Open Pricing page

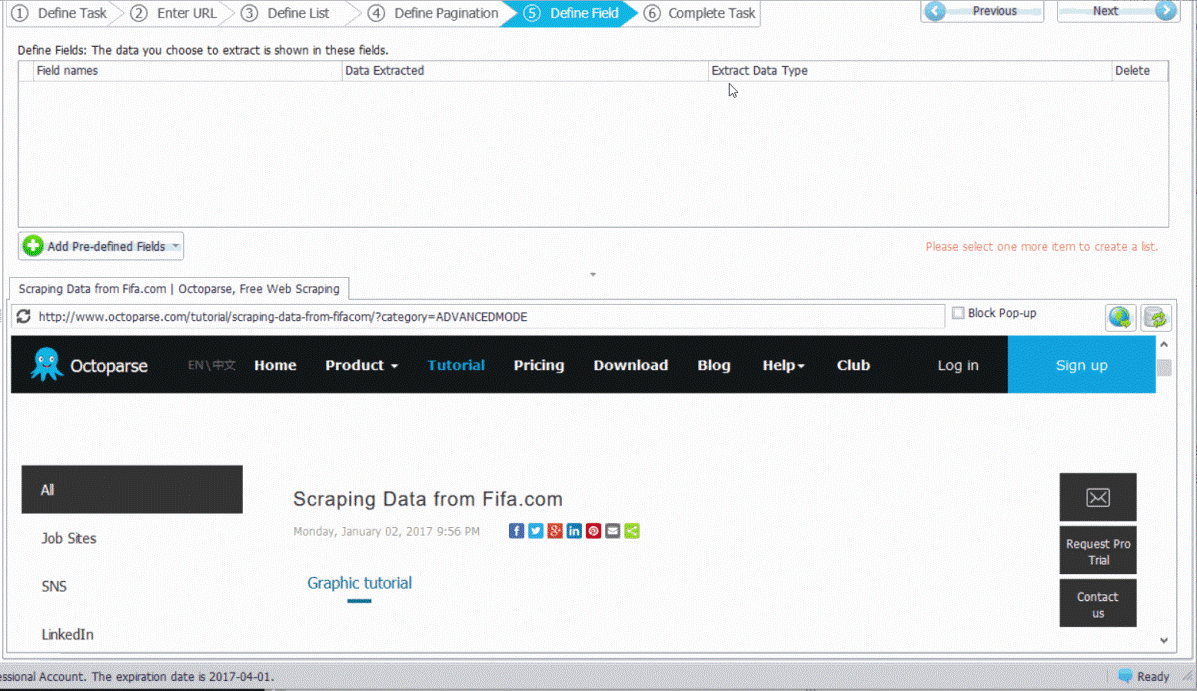pos(539,365)
